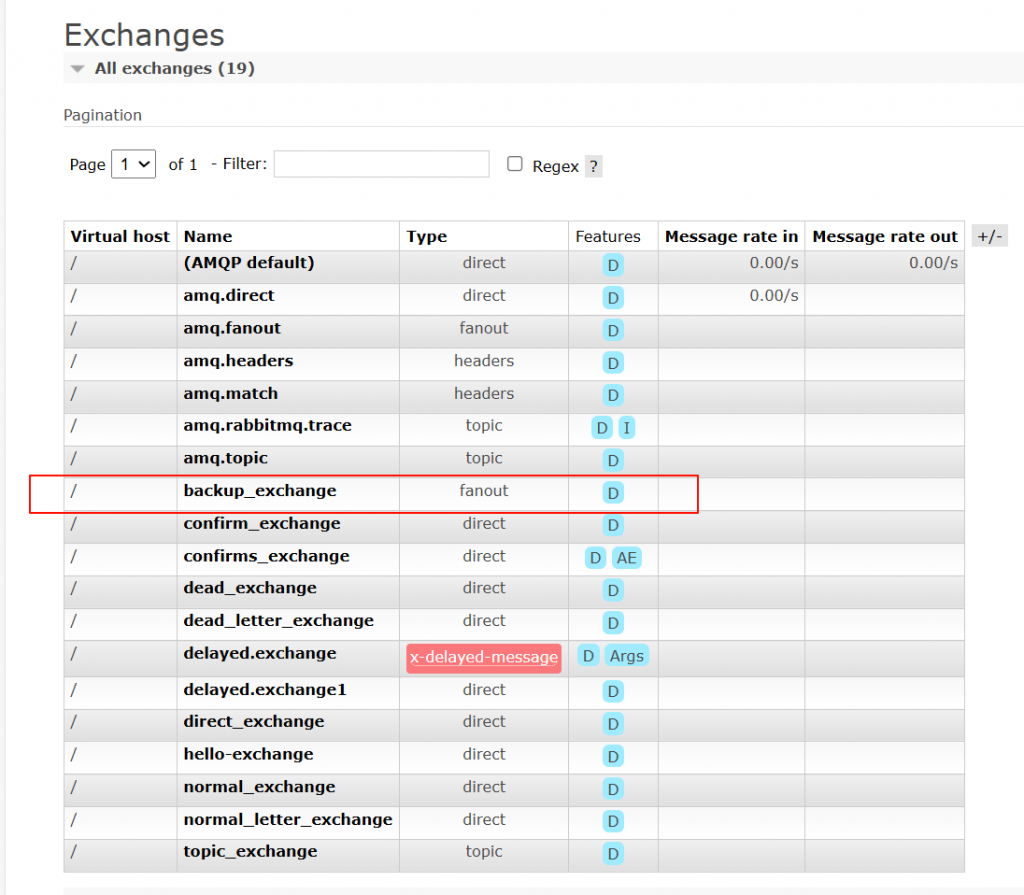Sort by the Type column header
Viewport: 1024px width, 895px height.
[426, 237]
